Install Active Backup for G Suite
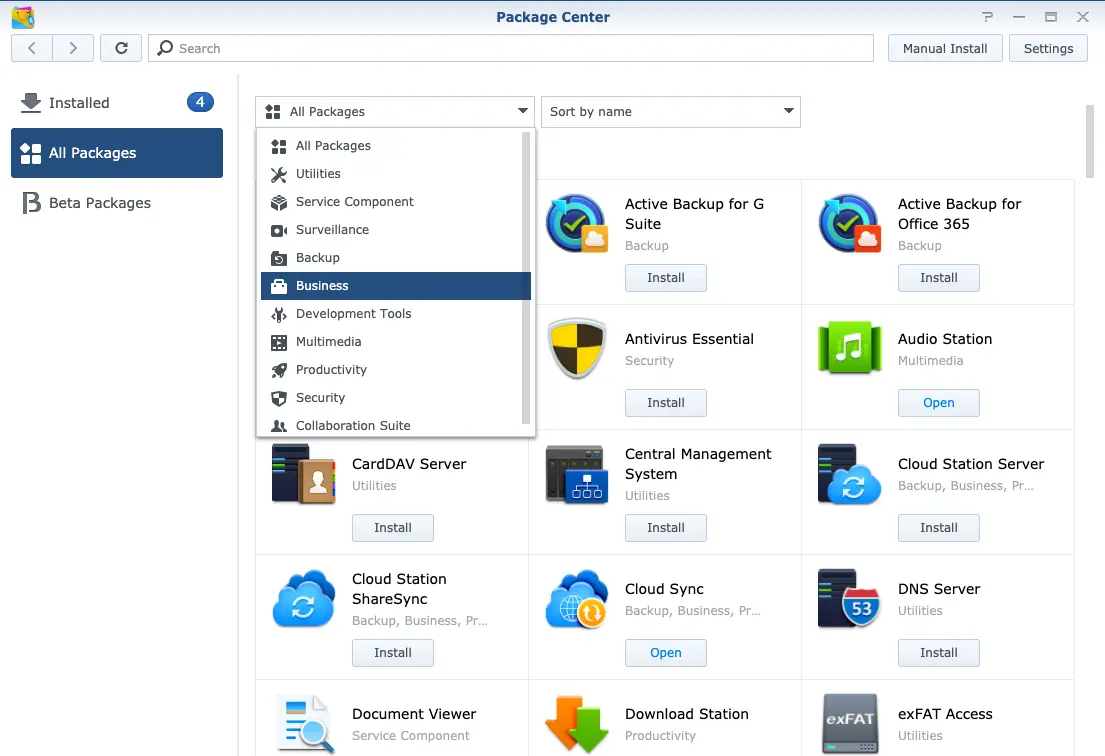 click(x=665, y=278)
